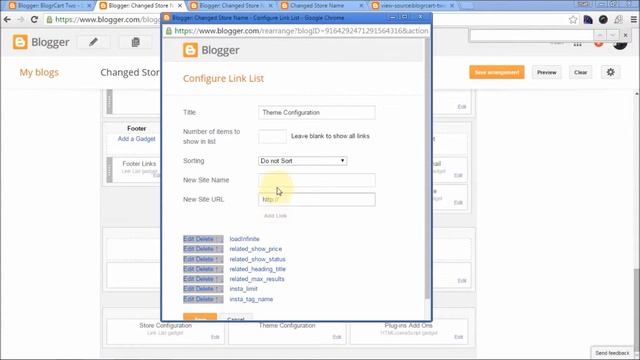Click the find-in-page text box

pyautogui.click(x=531, y=36)
